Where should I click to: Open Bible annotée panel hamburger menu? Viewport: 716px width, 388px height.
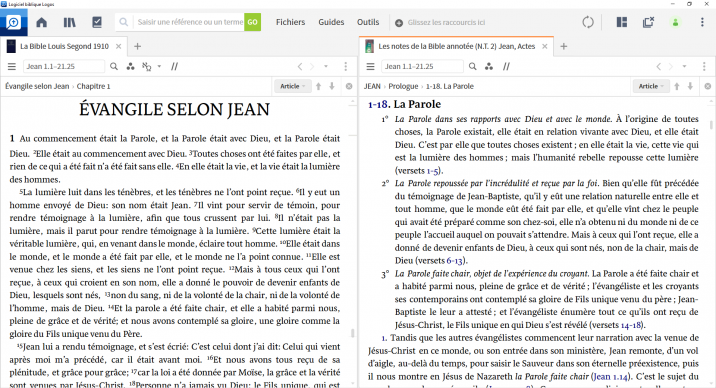pos(370,67)
